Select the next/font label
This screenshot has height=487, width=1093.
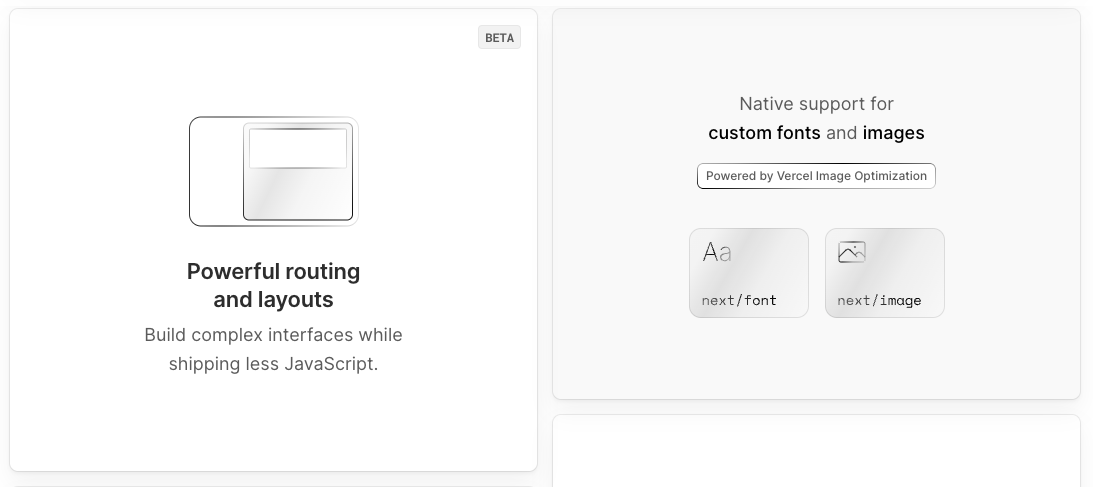point(739,300)
